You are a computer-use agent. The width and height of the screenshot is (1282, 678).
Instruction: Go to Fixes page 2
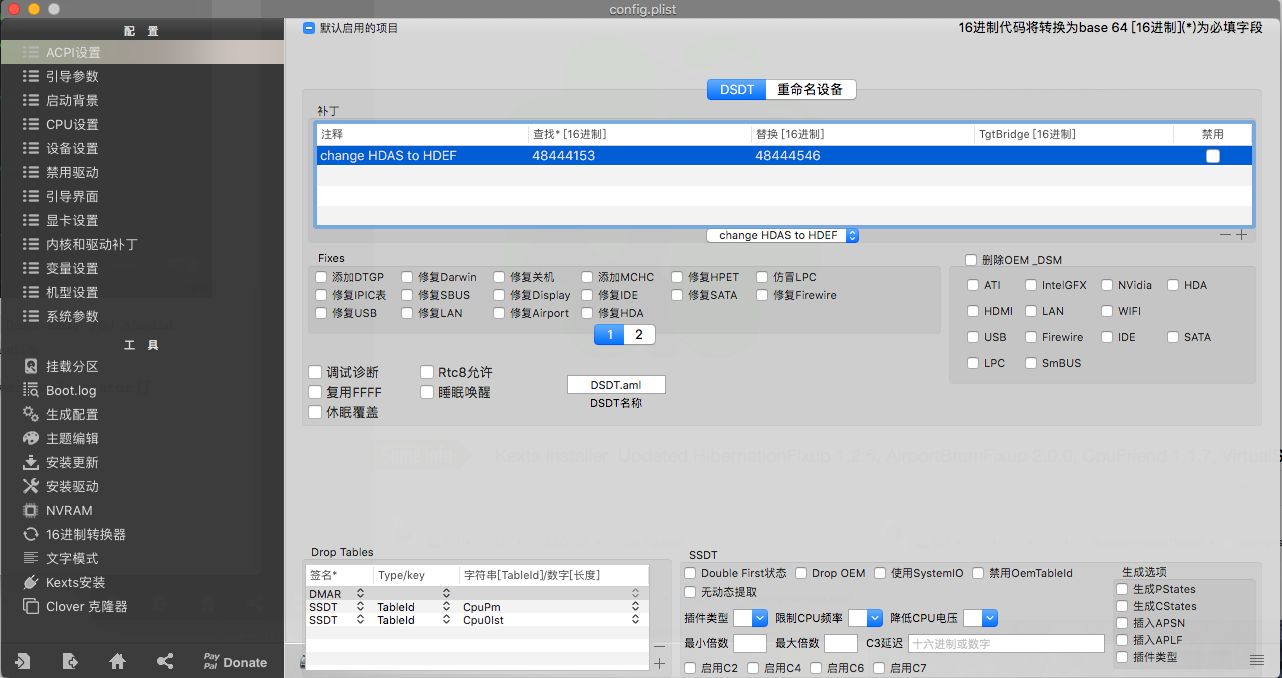pyautogui.click(x=639, y=335)
